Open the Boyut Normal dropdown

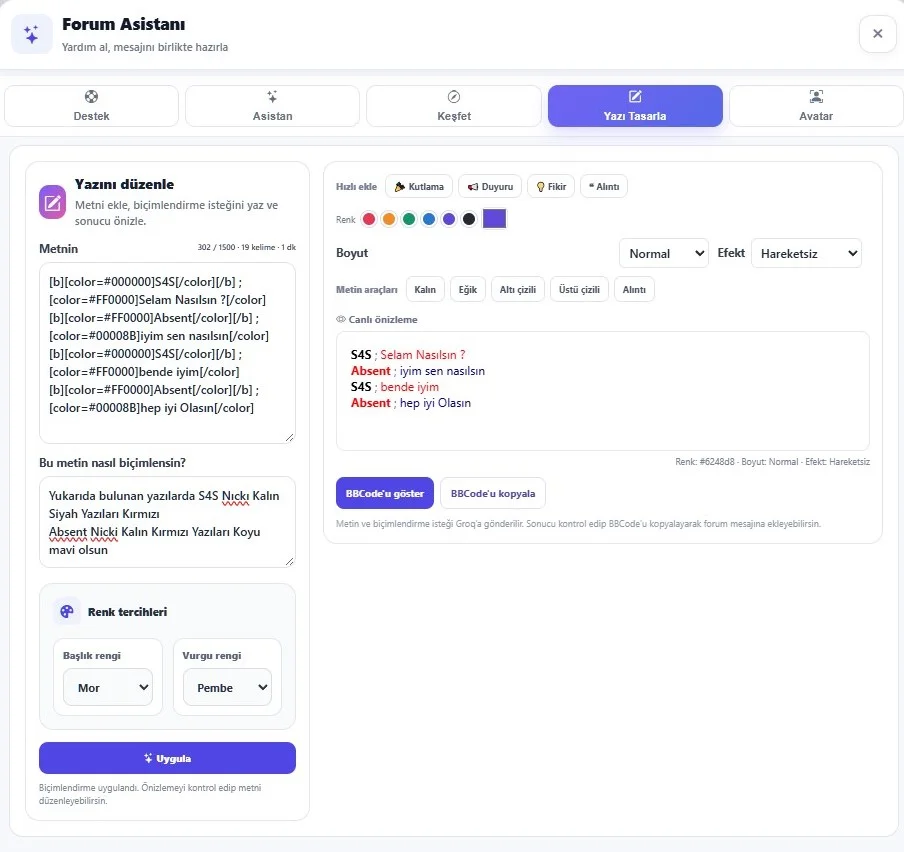(x=664, y=253)
